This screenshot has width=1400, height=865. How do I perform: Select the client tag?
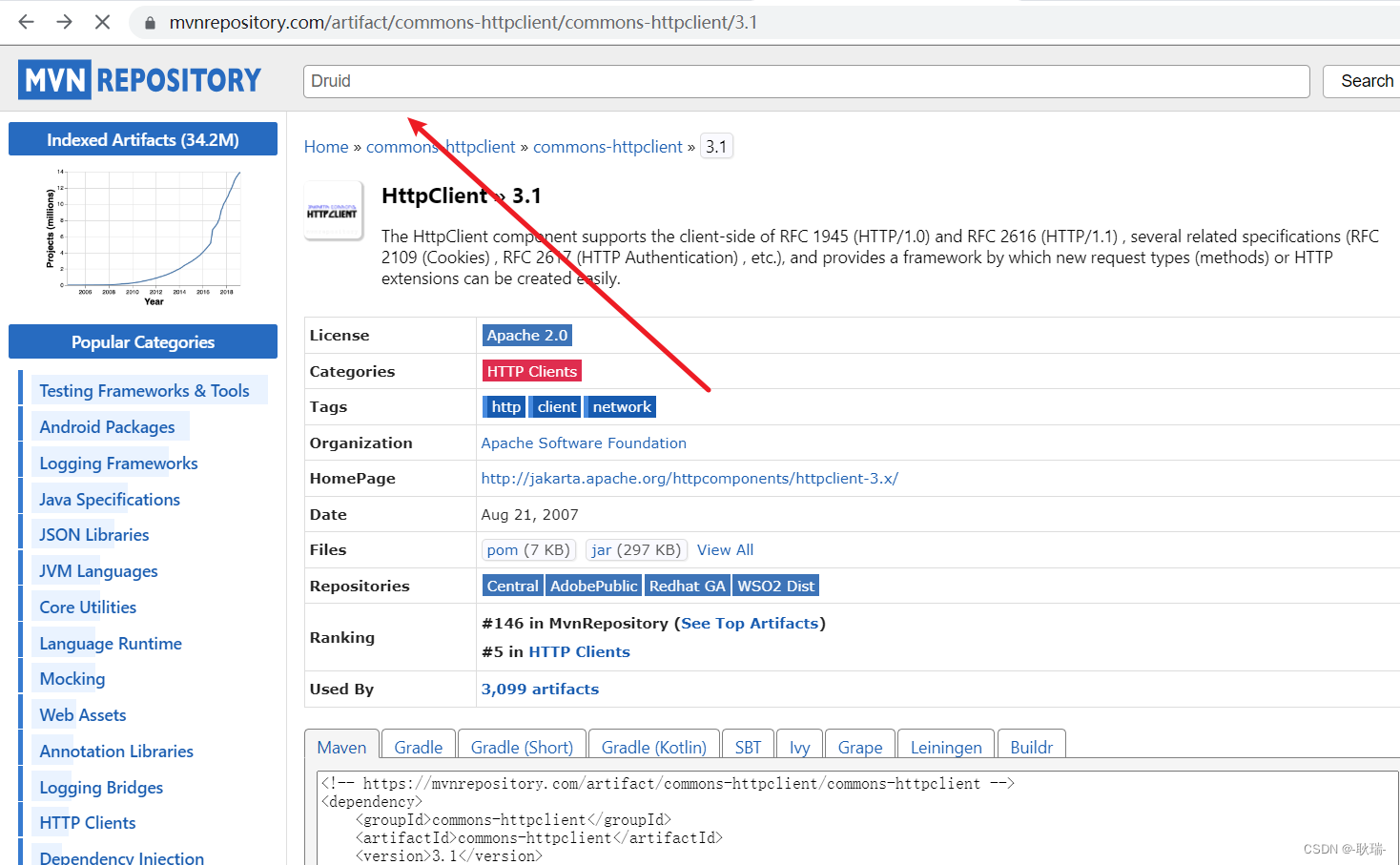pos(556,407)
